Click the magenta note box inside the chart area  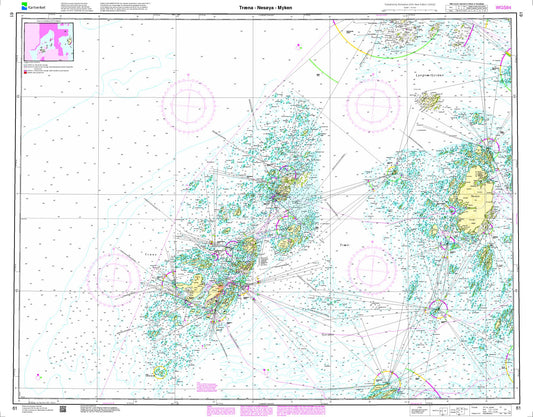tap(207, 387)
